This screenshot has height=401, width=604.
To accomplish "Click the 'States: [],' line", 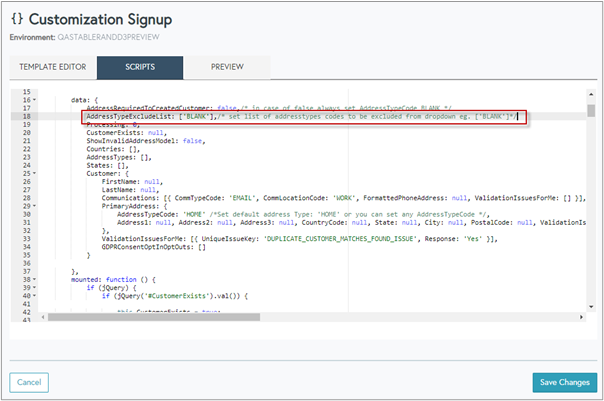I will [107, 165].
